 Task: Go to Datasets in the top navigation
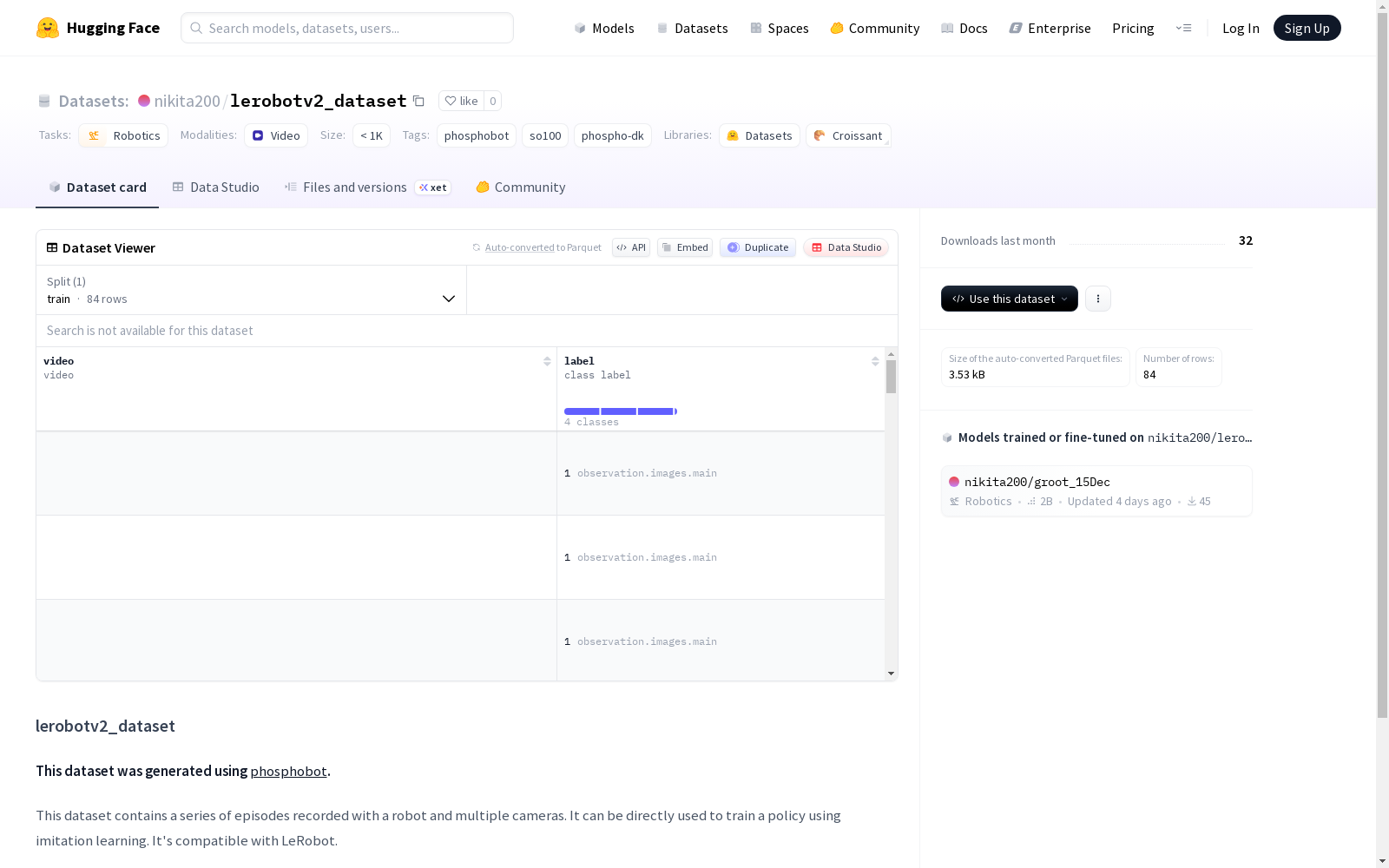click(692, 28)
